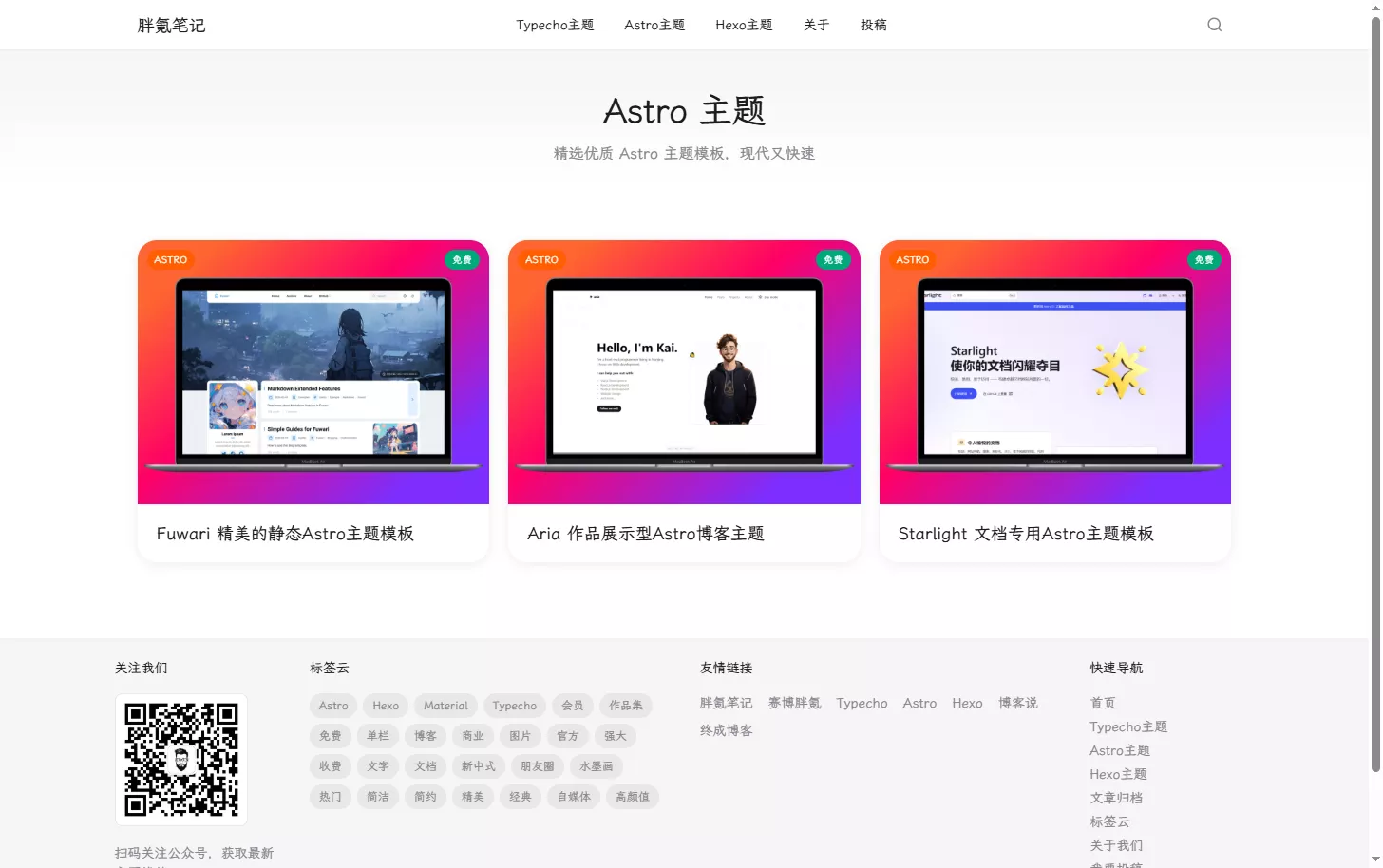Select the 单栏 tag
This screenshot has width=1383, height=868.
click(x=378, y=736)
